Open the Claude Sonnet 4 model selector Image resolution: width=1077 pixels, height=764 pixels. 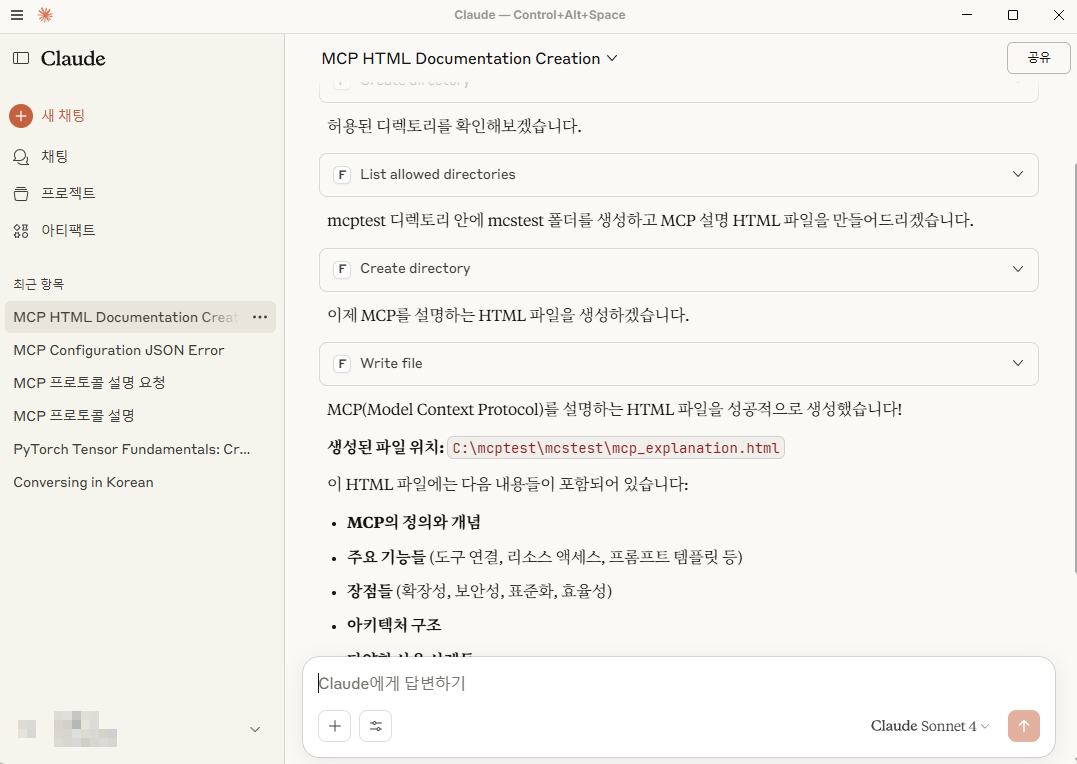click(929, 726)
